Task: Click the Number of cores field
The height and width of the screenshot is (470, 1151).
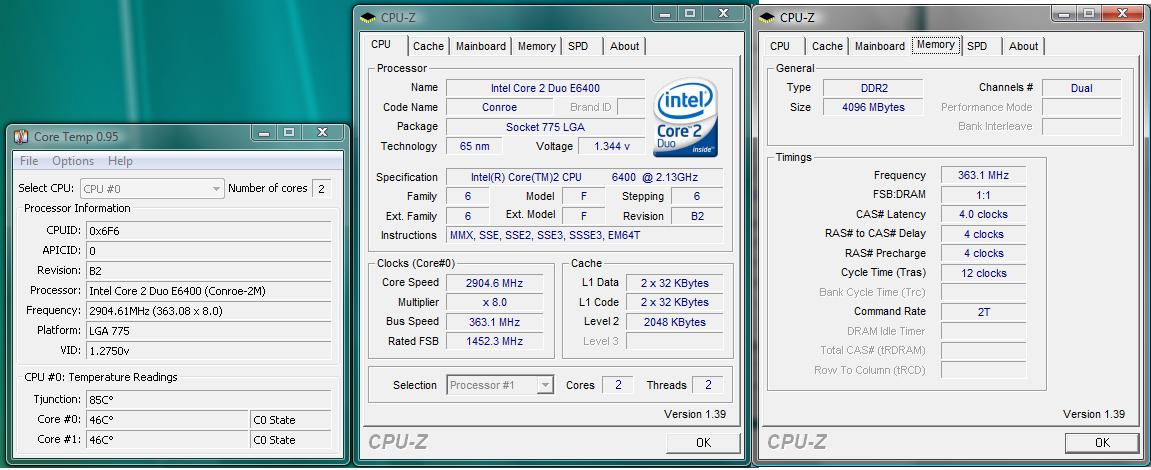Action: (322, 189)
